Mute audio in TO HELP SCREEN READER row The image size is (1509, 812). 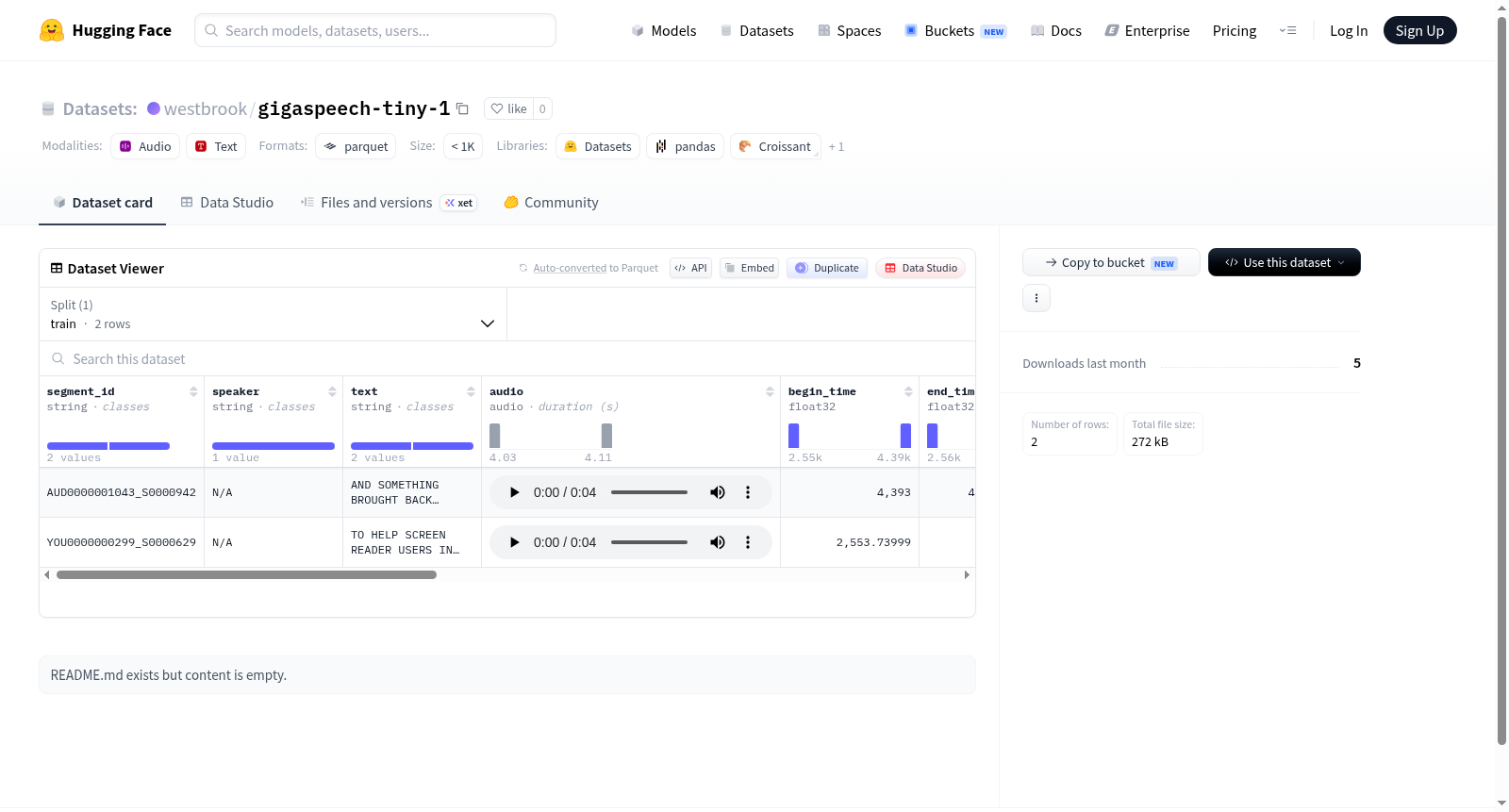pos(718,542)
